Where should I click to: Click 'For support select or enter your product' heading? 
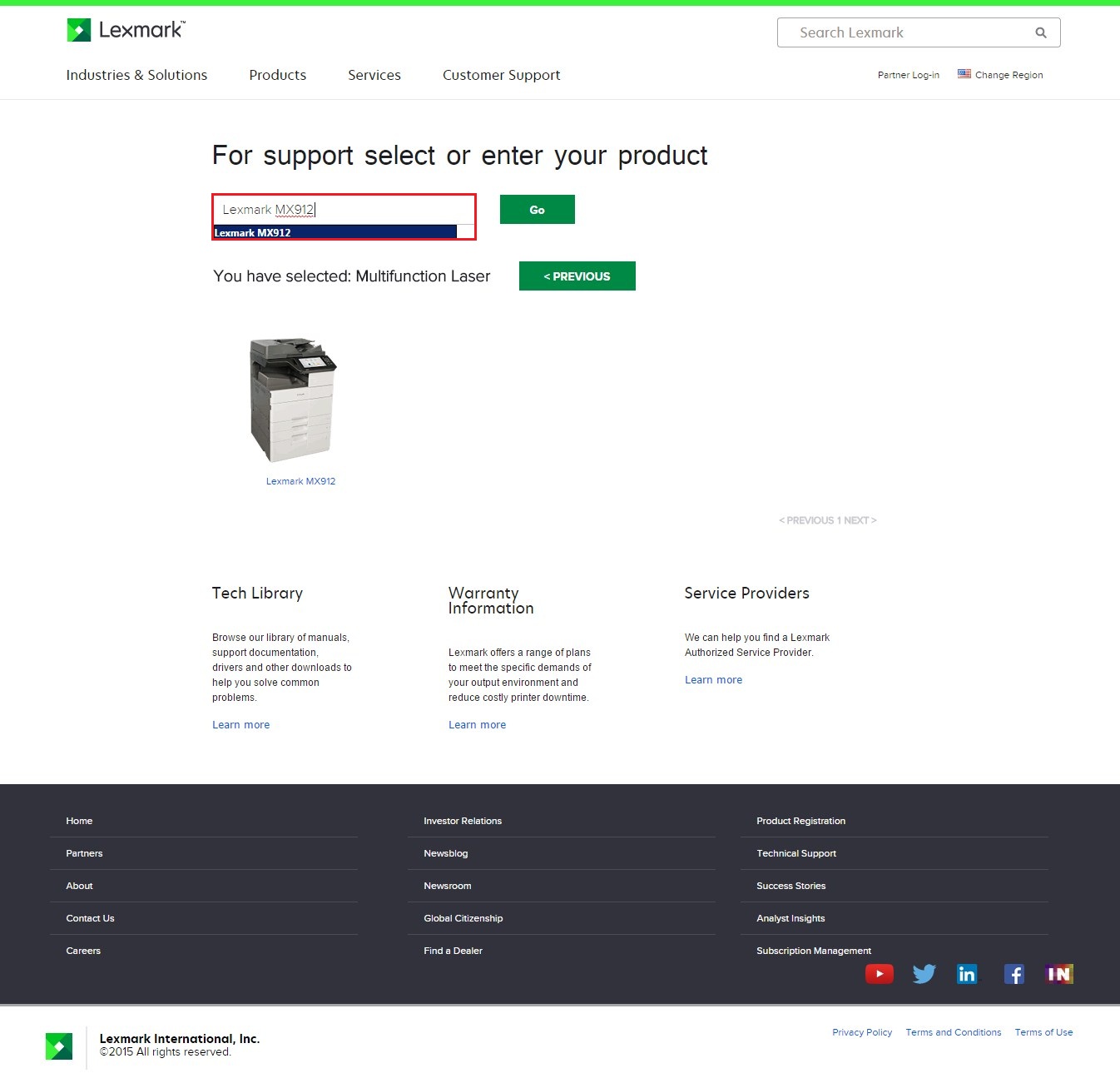coord(460,156)
